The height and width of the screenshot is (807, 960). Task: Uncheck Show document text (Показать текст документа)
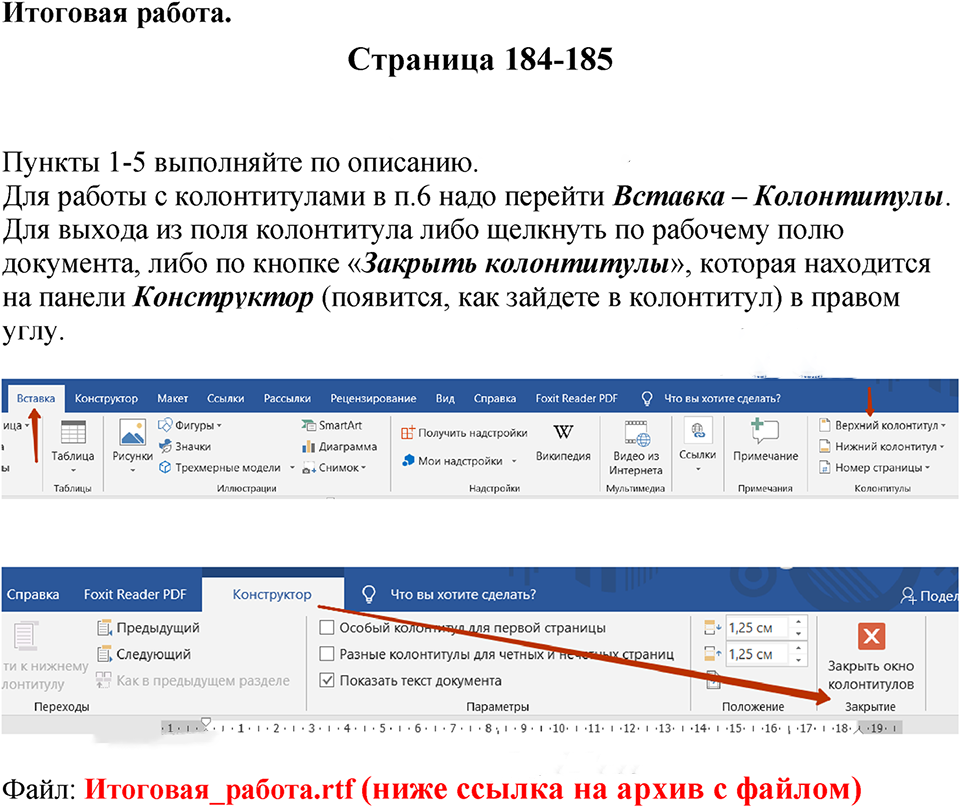coord(327,680)
